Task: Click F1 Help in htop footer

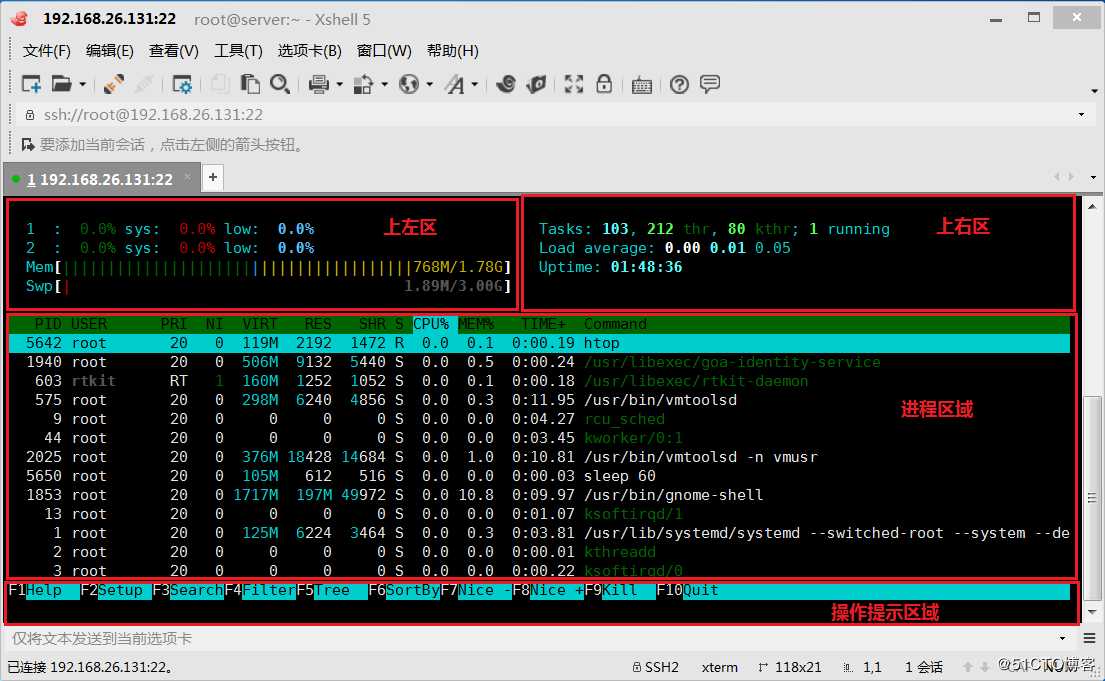Action: (44, 590)
